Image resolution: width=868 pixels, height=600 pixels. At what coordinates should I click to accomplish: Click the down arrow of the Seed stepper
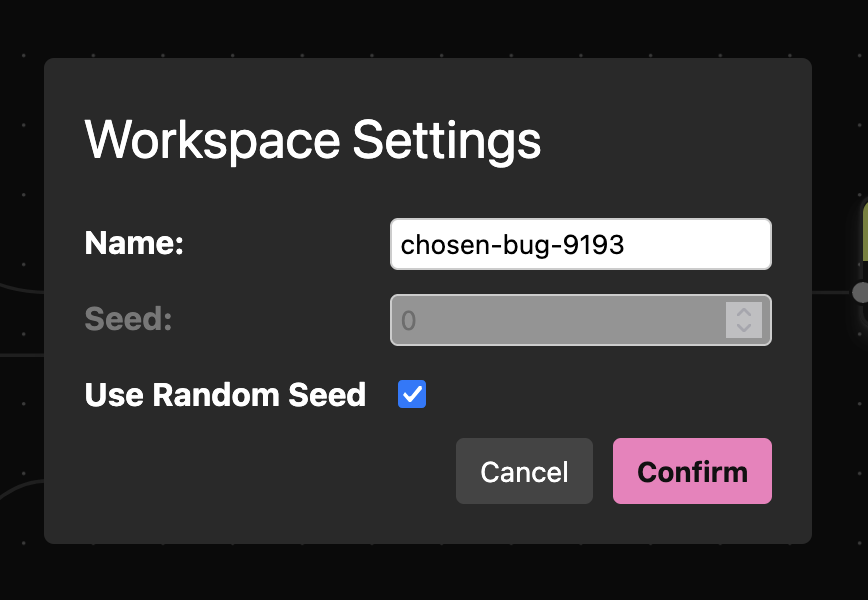tap(743, 327)
